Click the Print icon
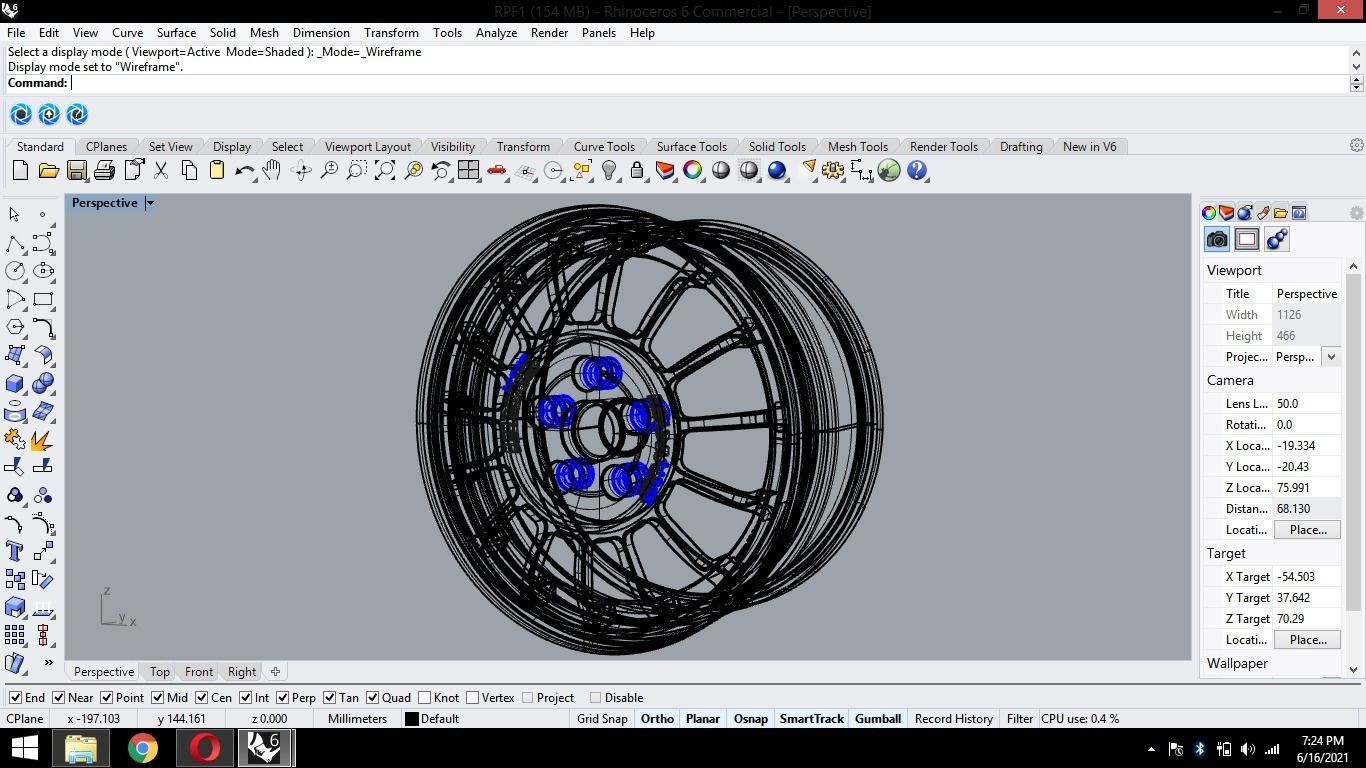Screen dimensions: 1366x768 [104, 171]
